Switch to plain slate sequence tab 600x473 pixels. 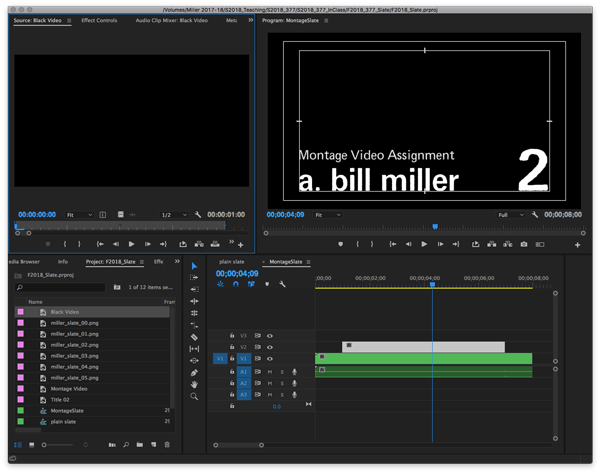pyautogui.click(x=232, y=262)
